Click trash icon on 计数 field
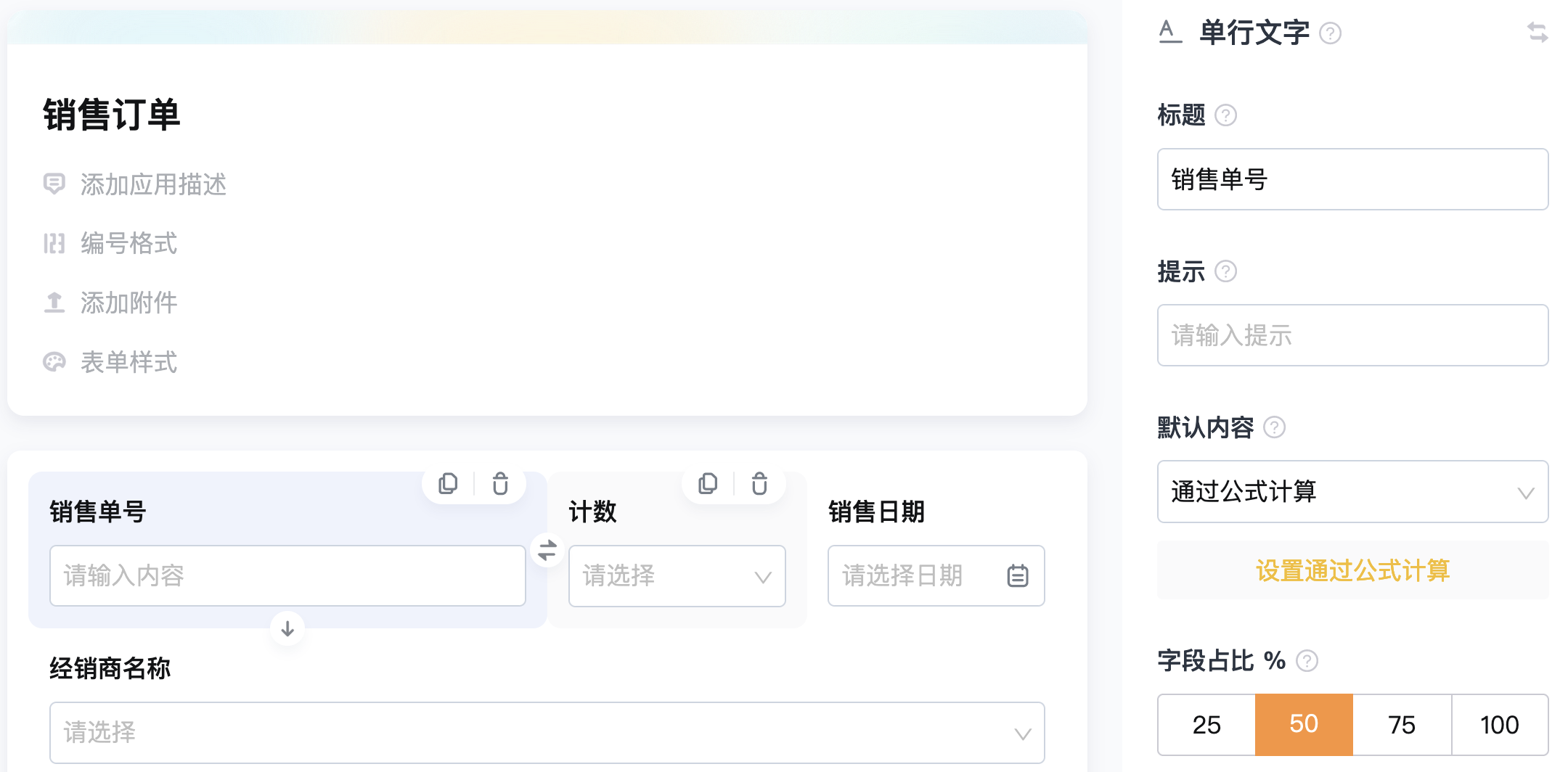Image resolution: width=1568 pixels, height=772 pixels. 759,483
